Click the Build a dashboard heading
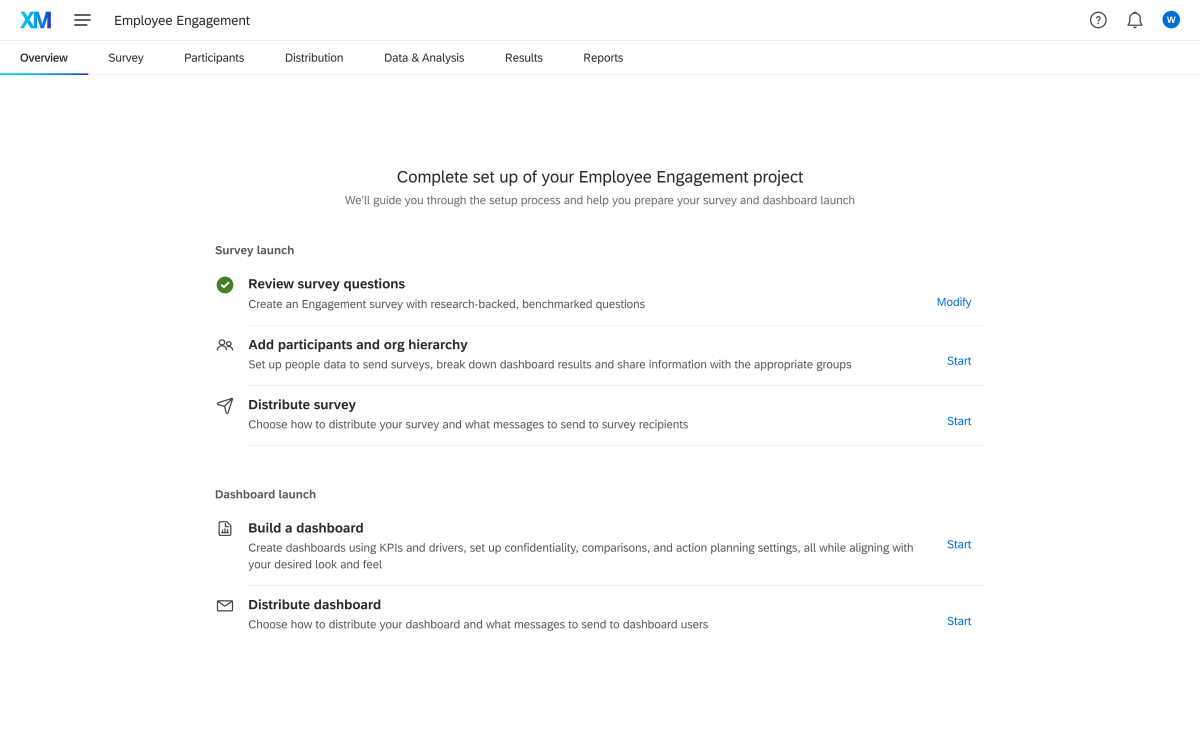This screenshot has width=1200, height=750. pyautogui.click(x=306, y=528)
